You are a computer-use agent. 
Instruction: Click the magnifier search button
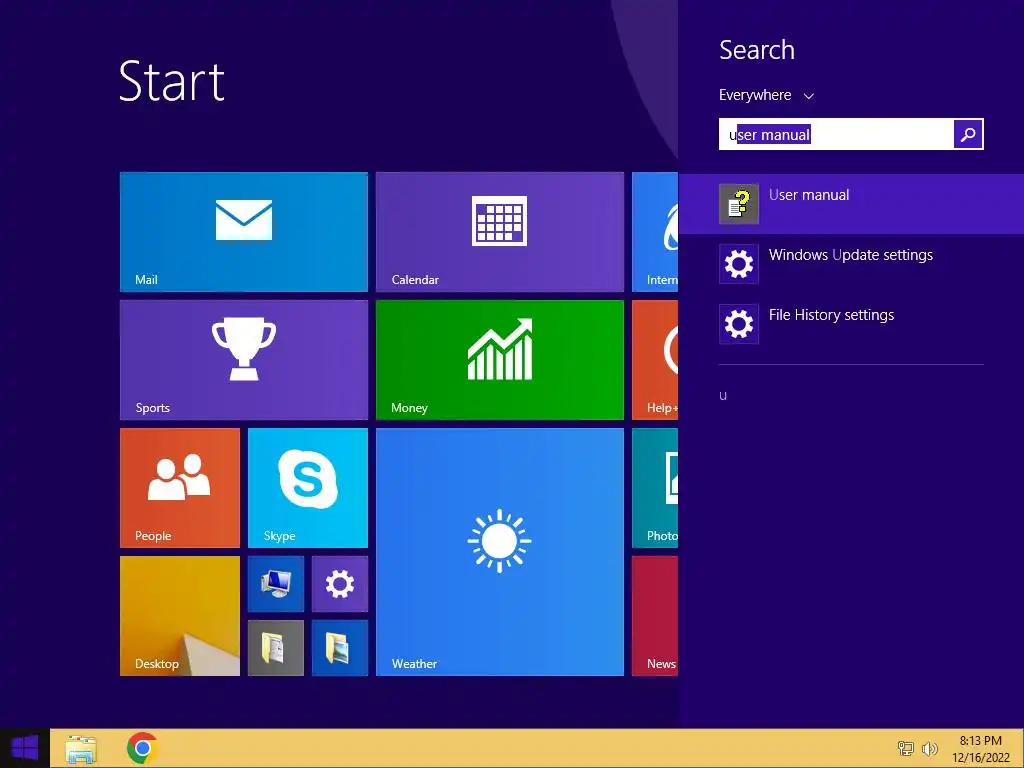pos(968,134)
